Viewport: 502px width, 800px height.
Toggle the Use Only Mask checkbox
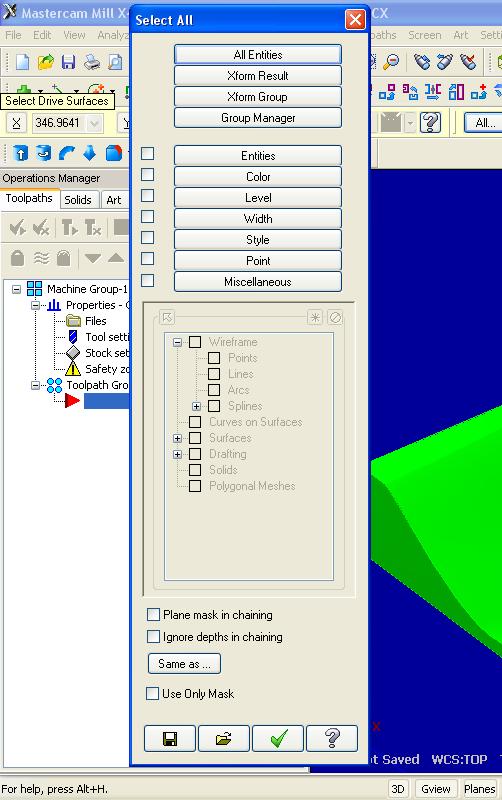153,693
